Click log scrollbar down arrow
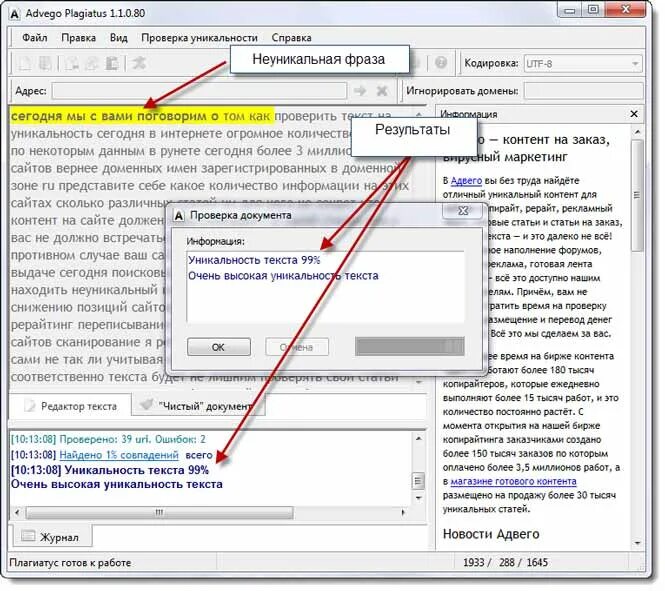 419,498
